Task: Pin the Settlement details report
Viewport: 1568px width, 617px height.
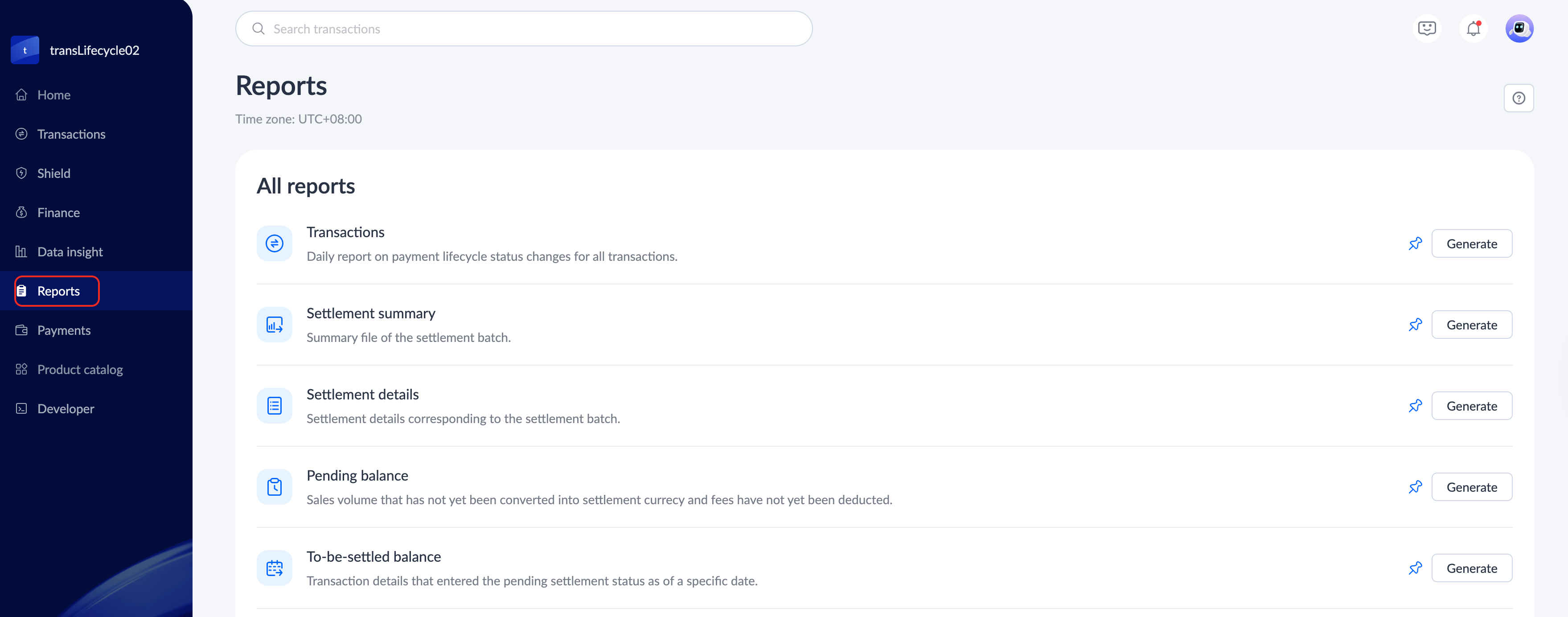Action: [1415, 406]
